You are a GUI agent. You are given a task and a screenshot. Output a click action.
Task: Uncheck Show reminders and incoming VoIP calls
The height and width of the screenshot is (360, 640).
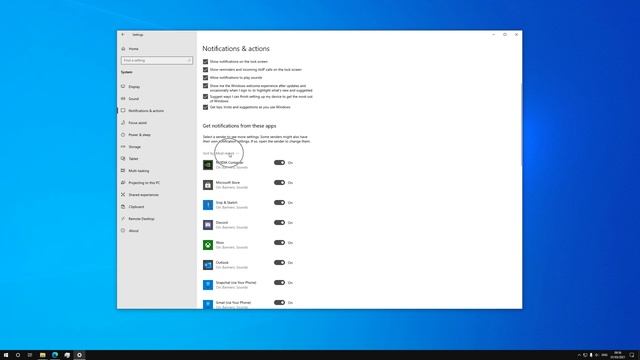205,70
